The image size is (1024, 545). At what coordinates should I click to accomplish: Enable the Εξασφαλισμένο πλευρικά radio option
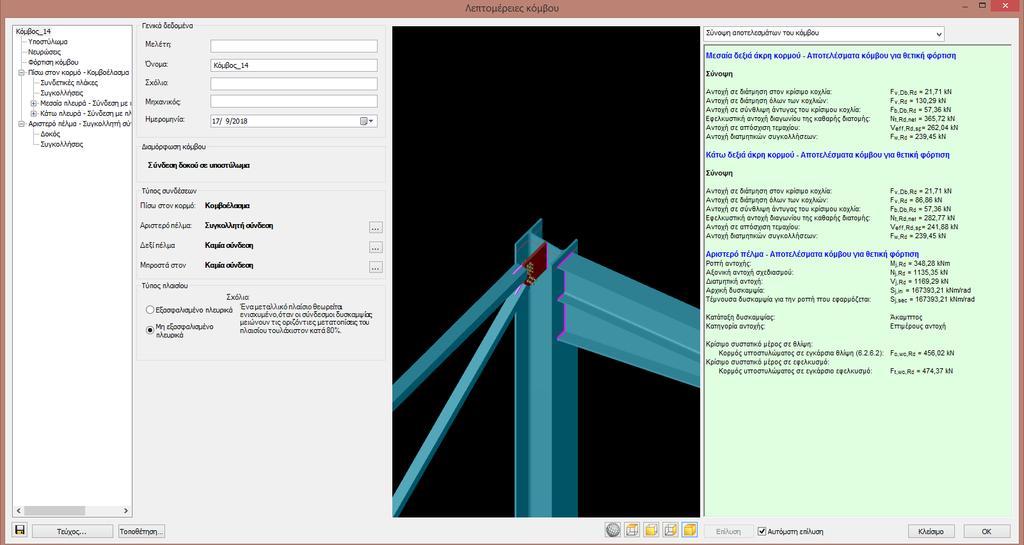pyautogui.click(x=150, y=309)
